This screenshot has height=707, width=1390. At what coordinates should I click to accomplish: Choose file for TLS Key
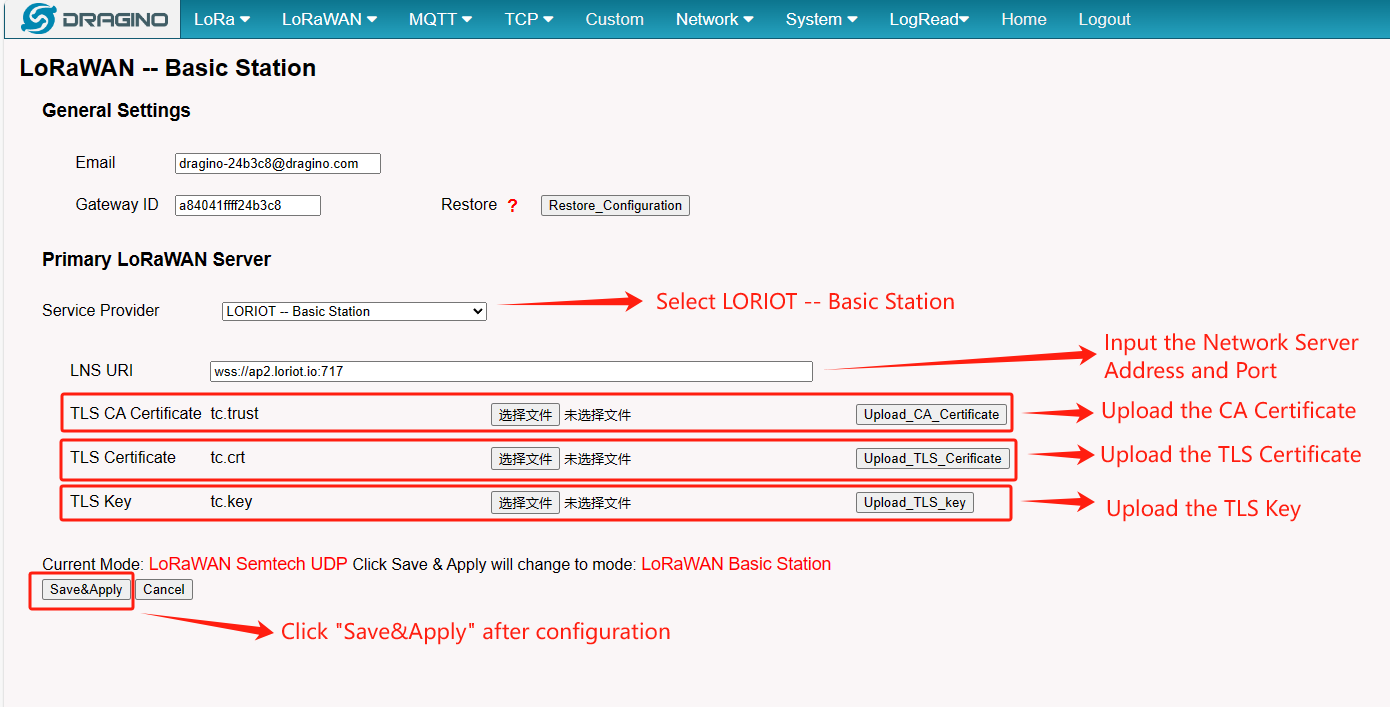(x=525, y=503)
